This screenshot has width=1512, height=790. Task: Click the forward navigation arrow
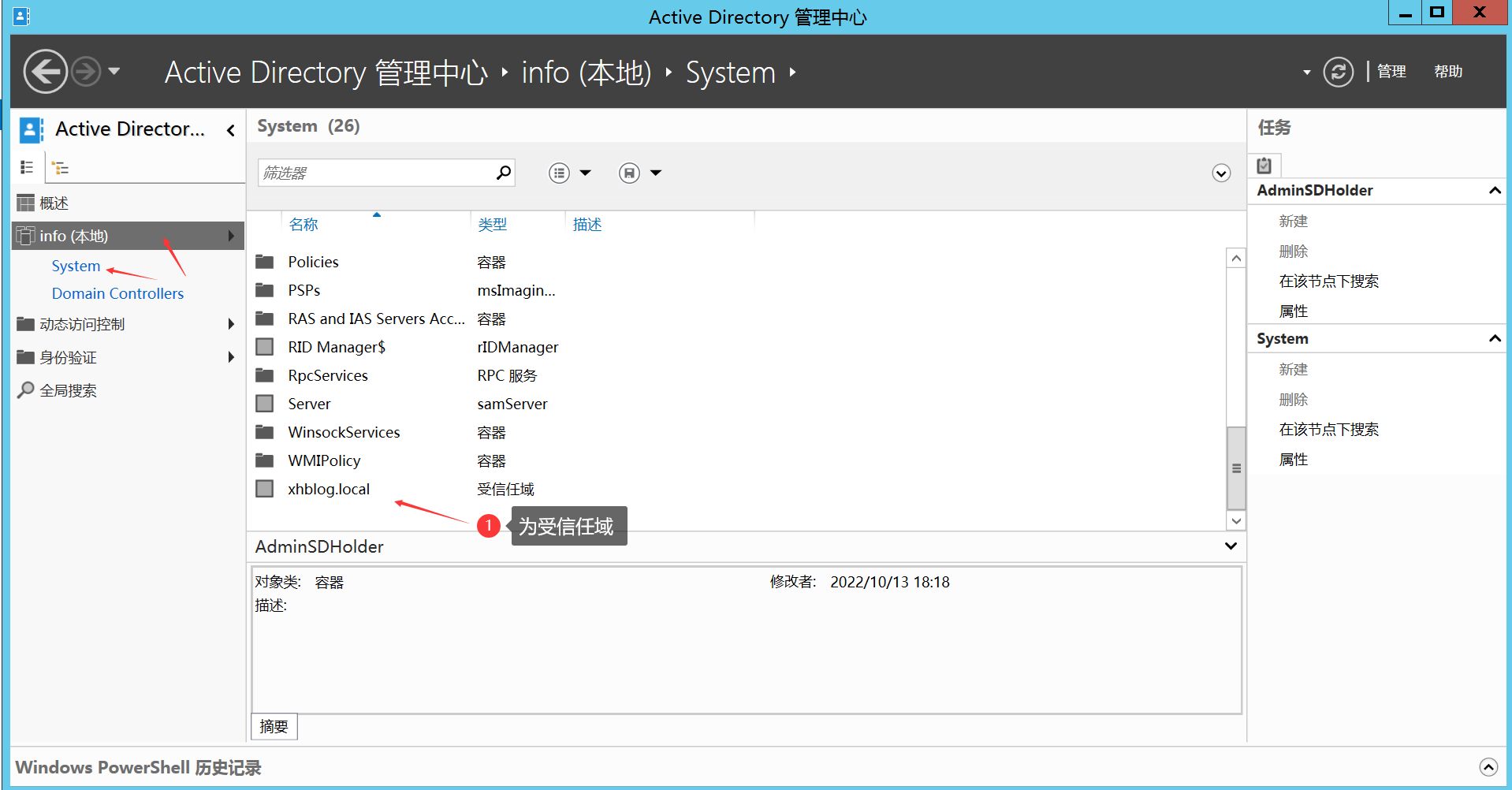tap(86, 72)
